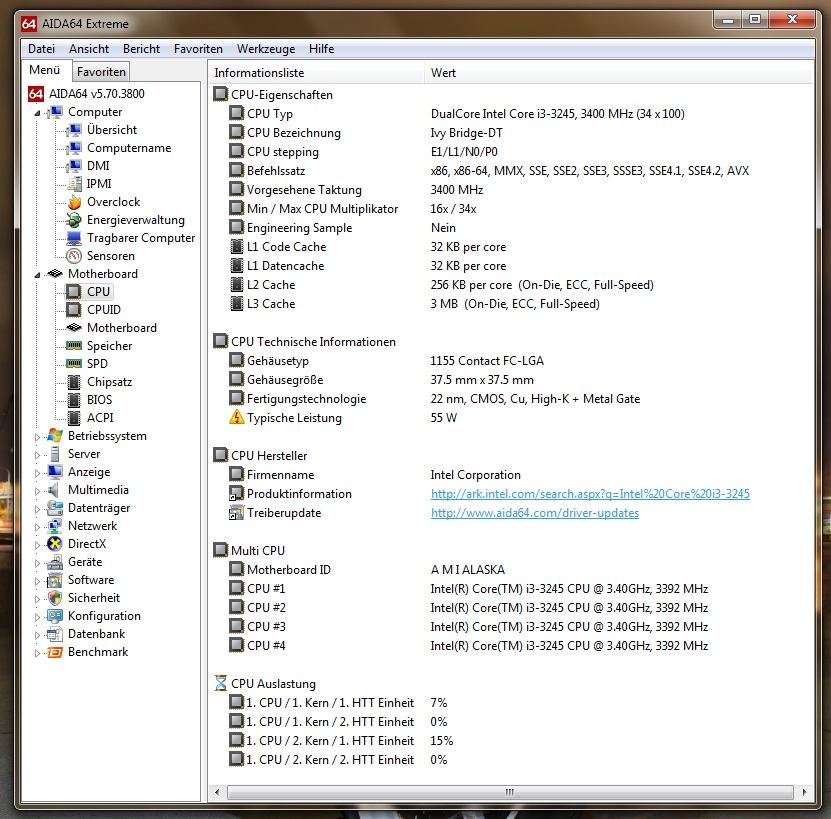
Task: Switch to the Favoriten tab
Action: pyautogui.click(x=101, y=72)
